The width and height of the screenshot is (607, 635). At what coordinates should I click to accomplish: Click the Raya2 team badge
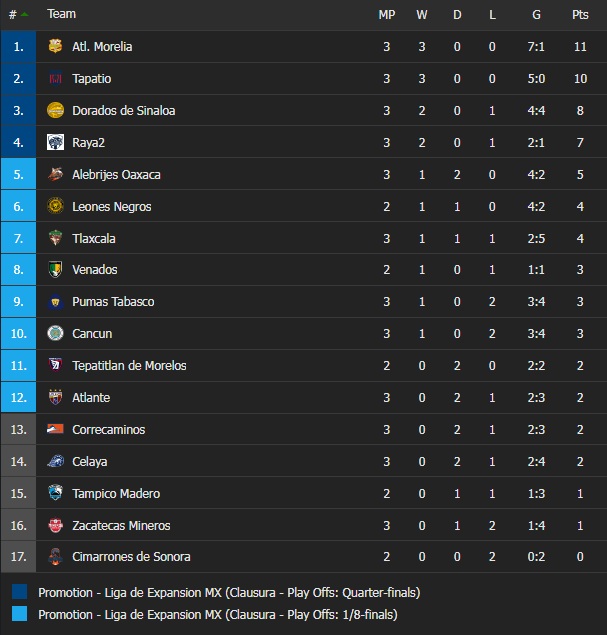pyautogui.click(x=55, y=142)
